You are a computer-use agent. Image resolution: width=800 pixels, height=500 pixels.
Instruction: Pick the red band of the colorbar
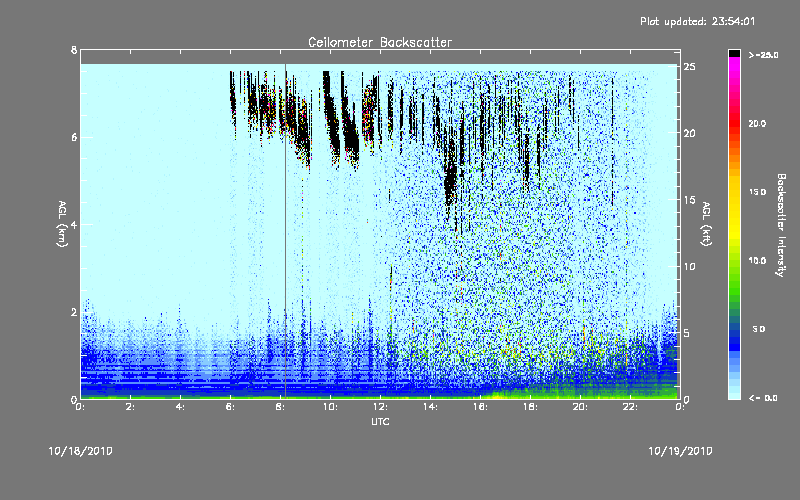[734, 125]
